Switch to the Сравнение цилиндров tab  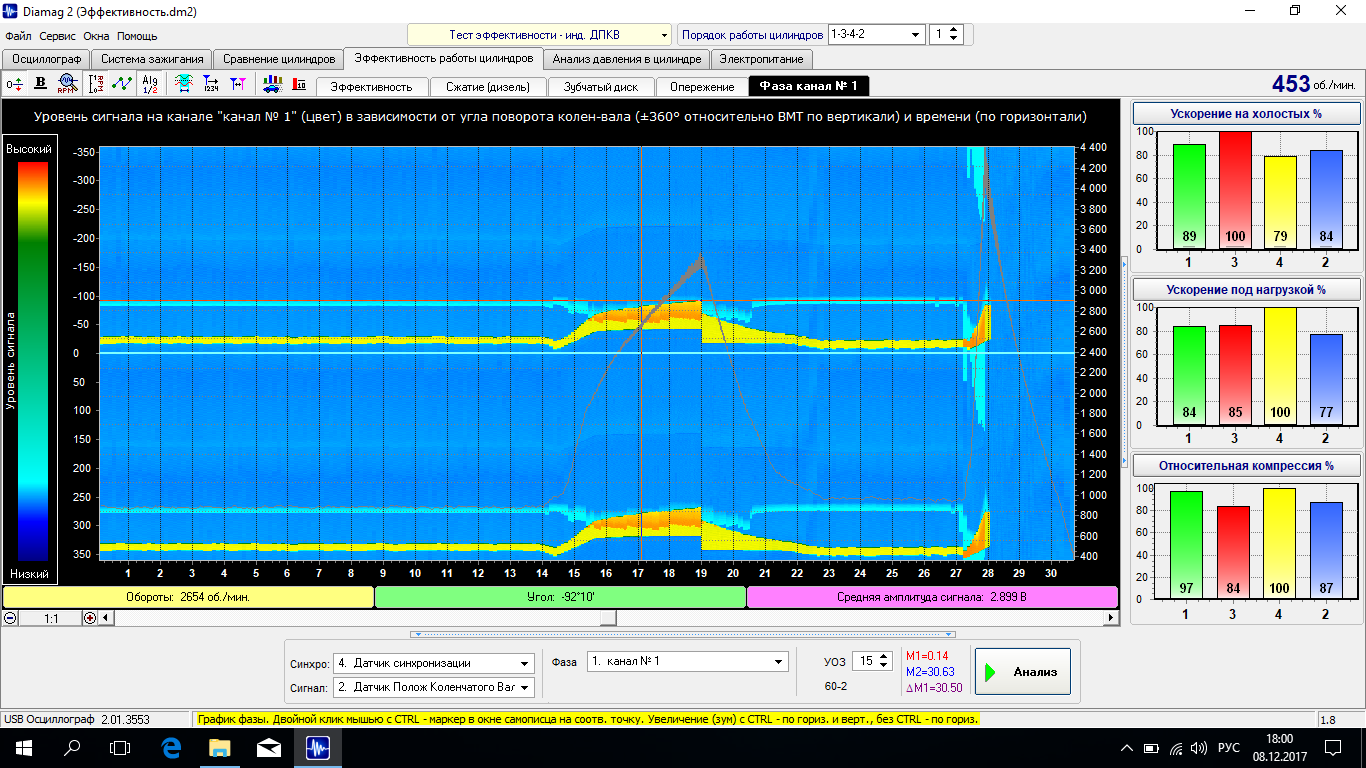[x=278, y=59]
